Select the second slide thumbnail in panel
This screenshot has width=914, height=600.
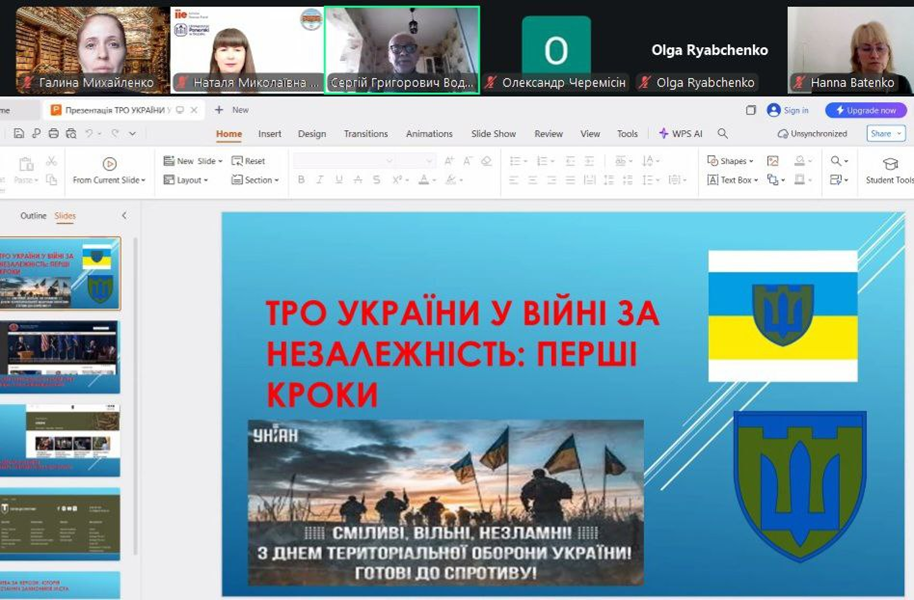point(62,356)
